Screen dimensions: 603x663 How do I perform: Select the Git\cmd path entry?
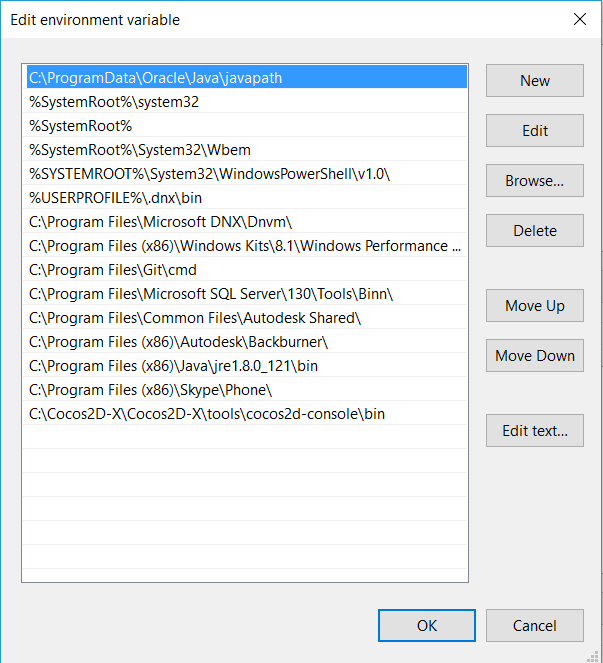click(247, 270)
